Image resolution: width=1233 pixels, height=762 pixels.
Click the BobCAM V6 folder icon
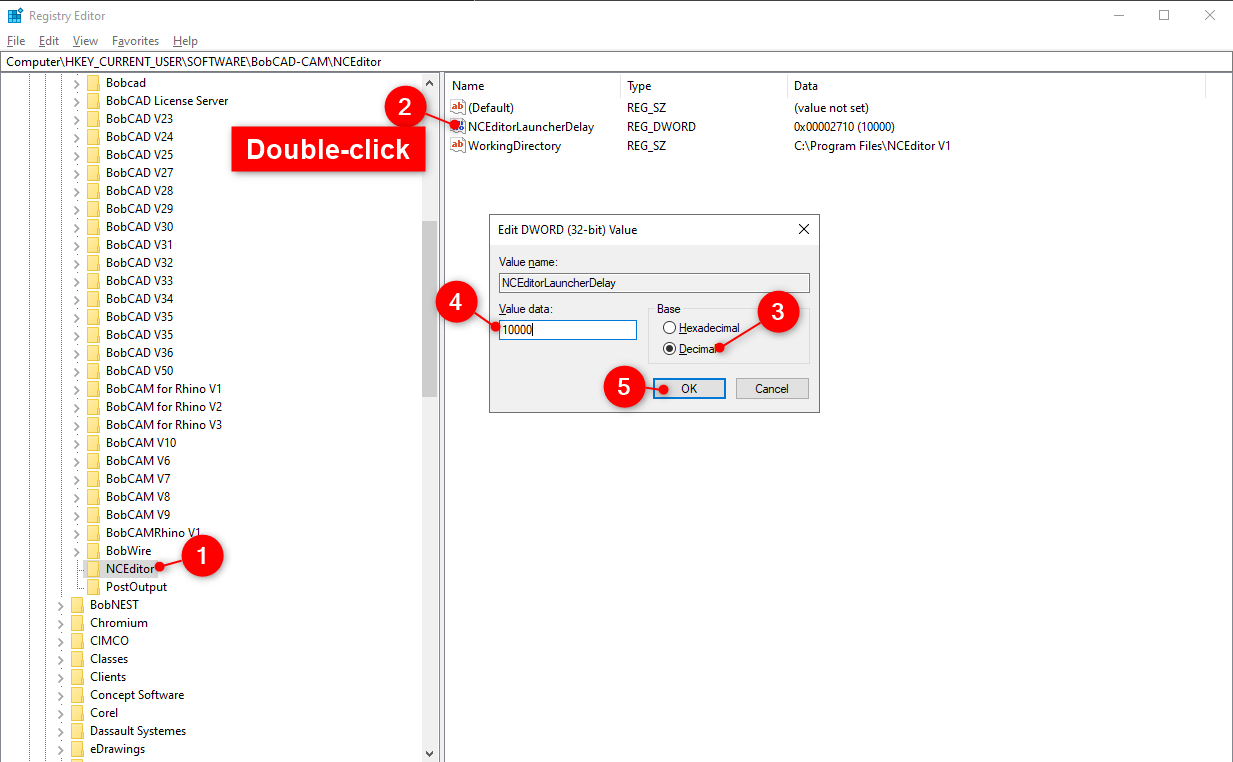[x=93, y=461]
